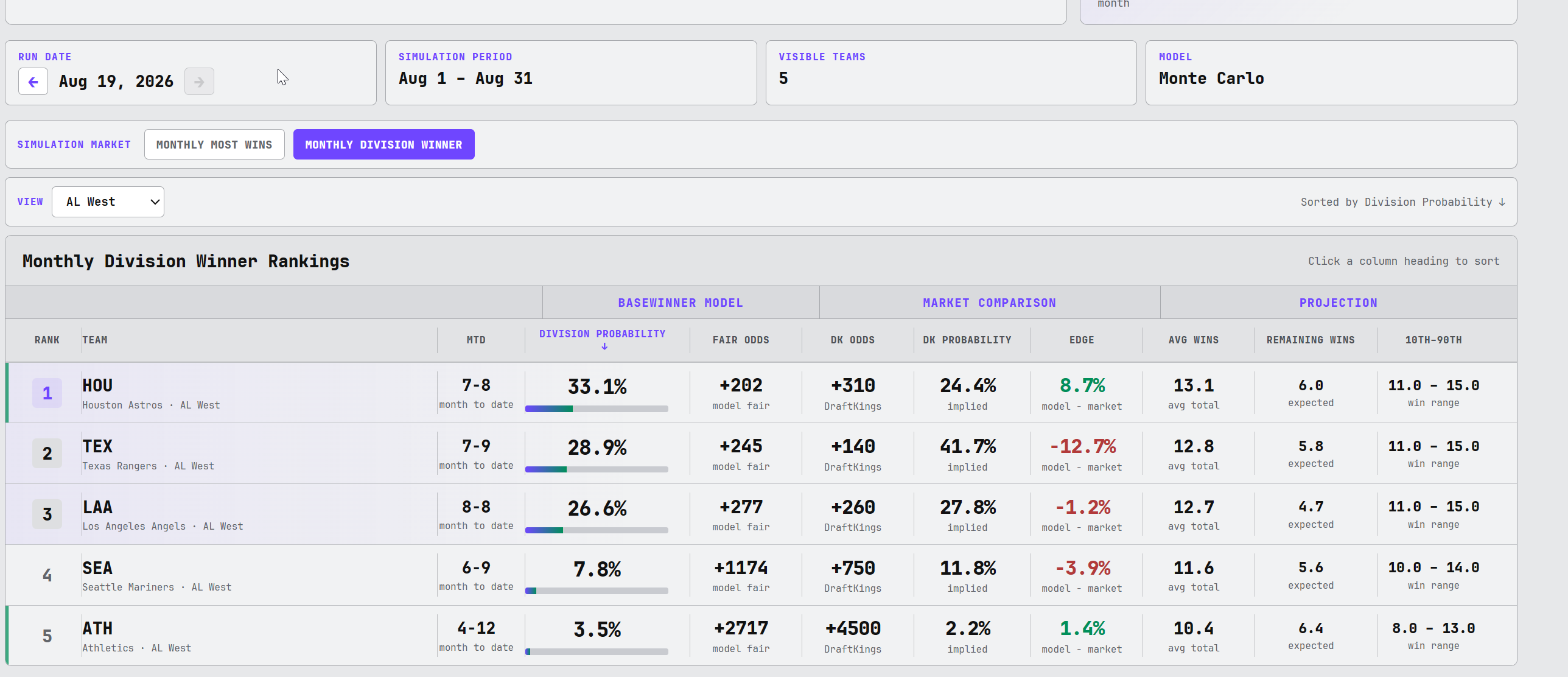Sort table by Fair Odds heading
The width and height of the screenshot is (1568, 677).
pos(741,340)
